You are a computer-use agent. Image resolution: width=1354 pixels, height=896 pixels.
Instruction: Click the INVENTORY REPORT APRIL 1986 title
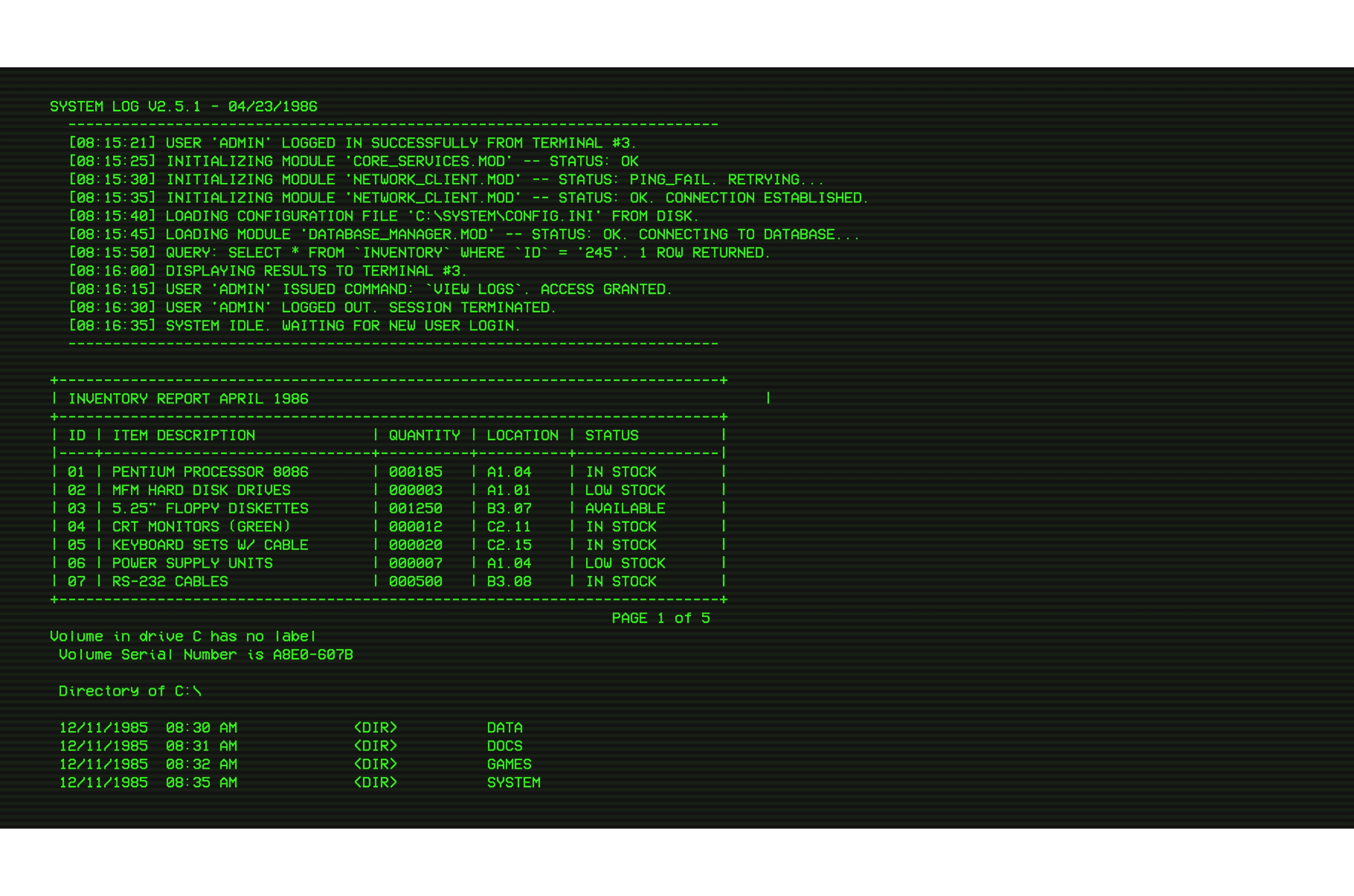click(x=188, y=399)
